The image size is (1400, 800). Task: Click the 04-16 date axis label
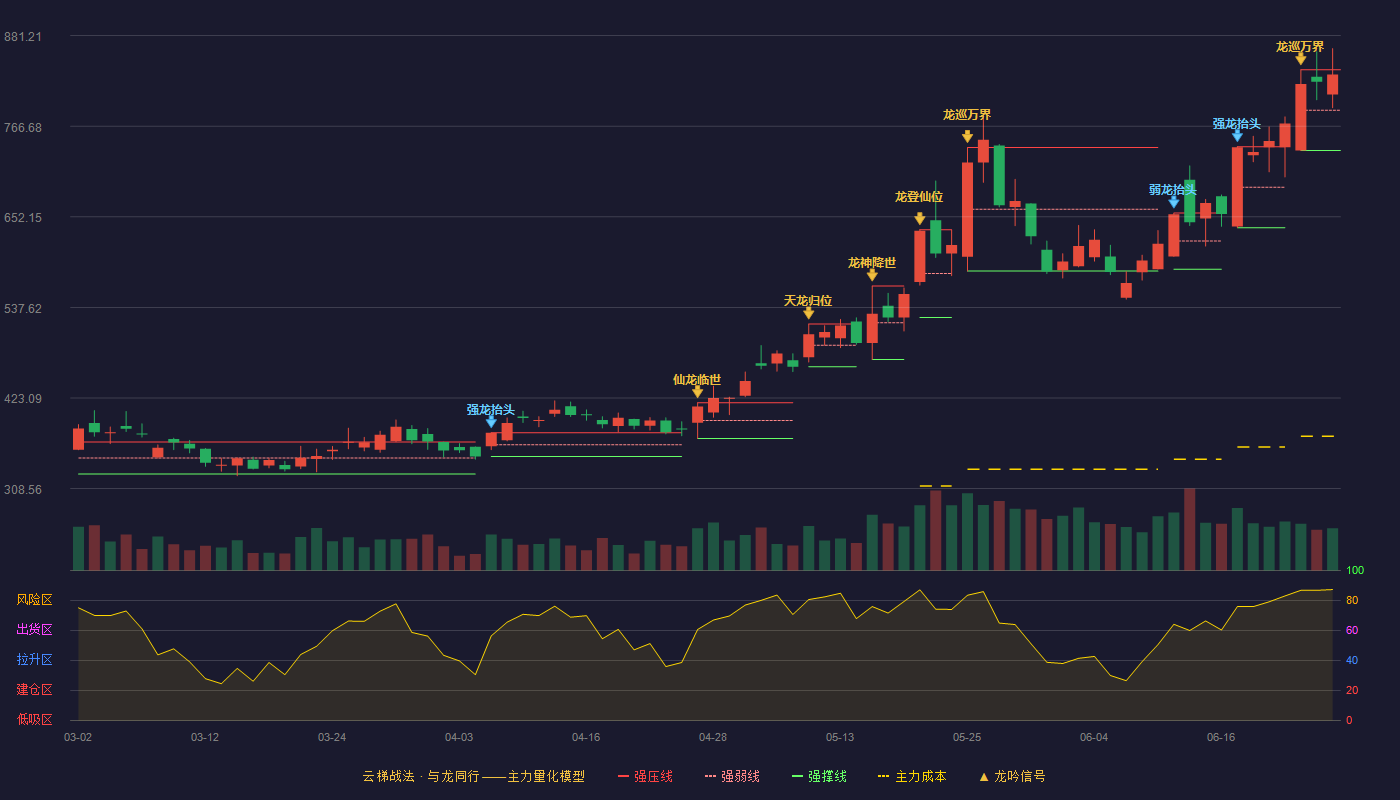(x=586, y=737)
